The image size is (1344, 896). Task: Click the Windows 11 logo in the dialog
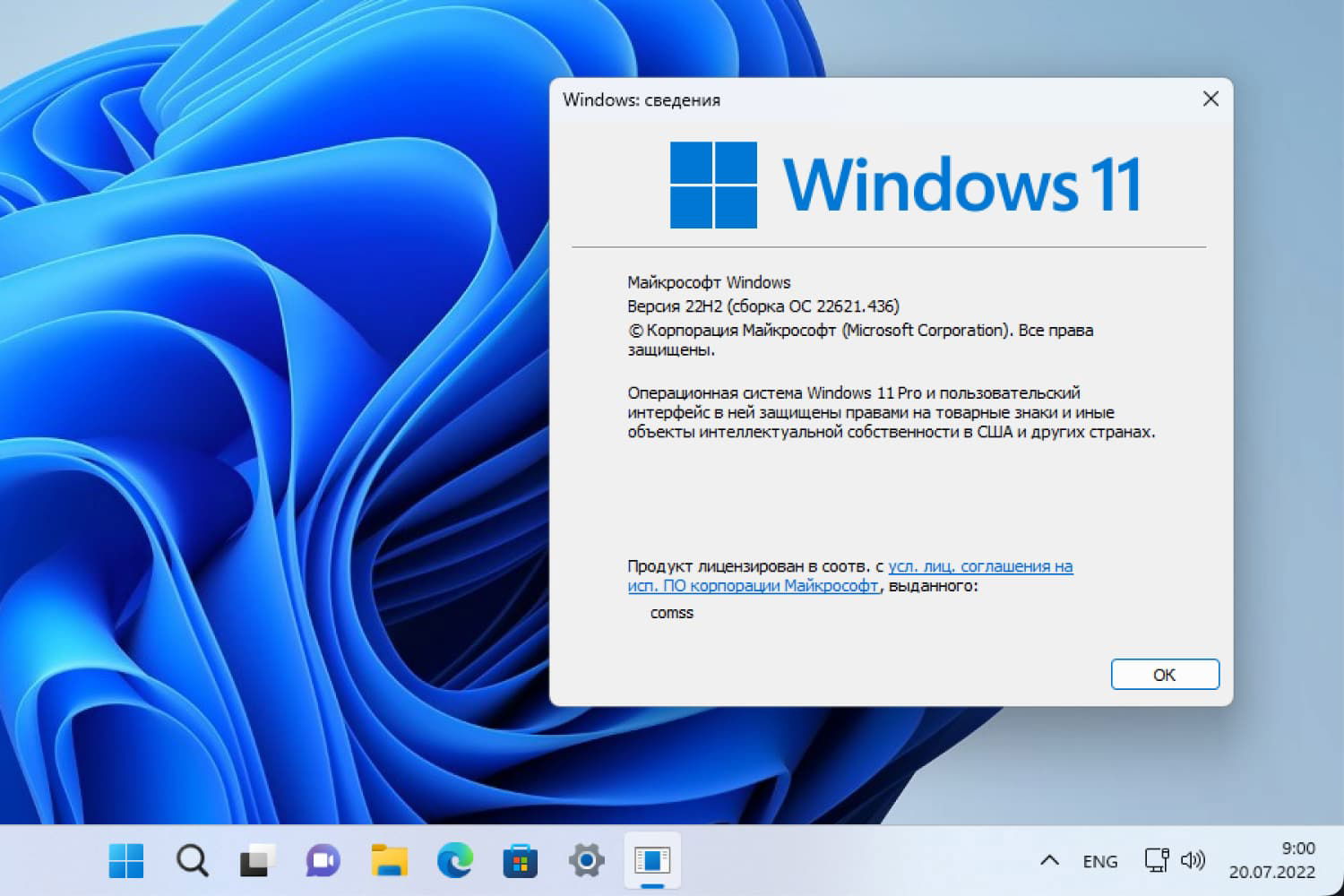click(x=714, y=184)
